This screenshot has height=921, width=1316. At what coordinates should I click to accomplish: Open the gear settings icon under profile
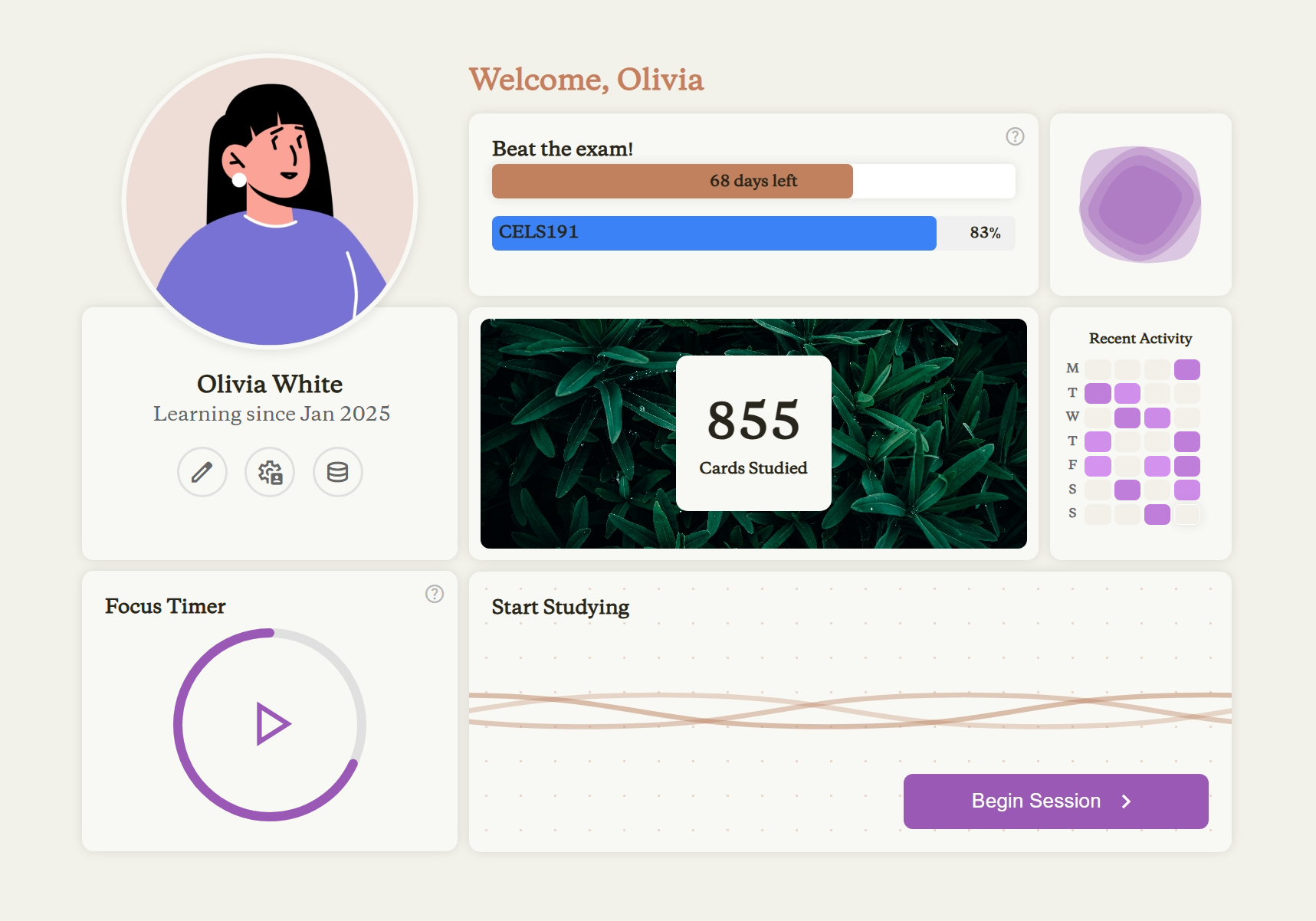(270, 472)
